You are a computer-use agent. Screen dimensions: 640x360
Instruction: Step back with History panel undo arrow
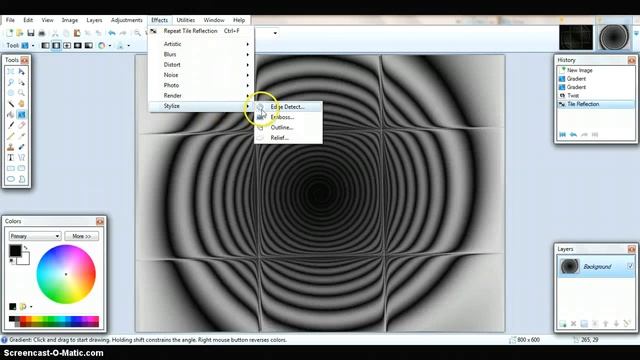(573, 134)
